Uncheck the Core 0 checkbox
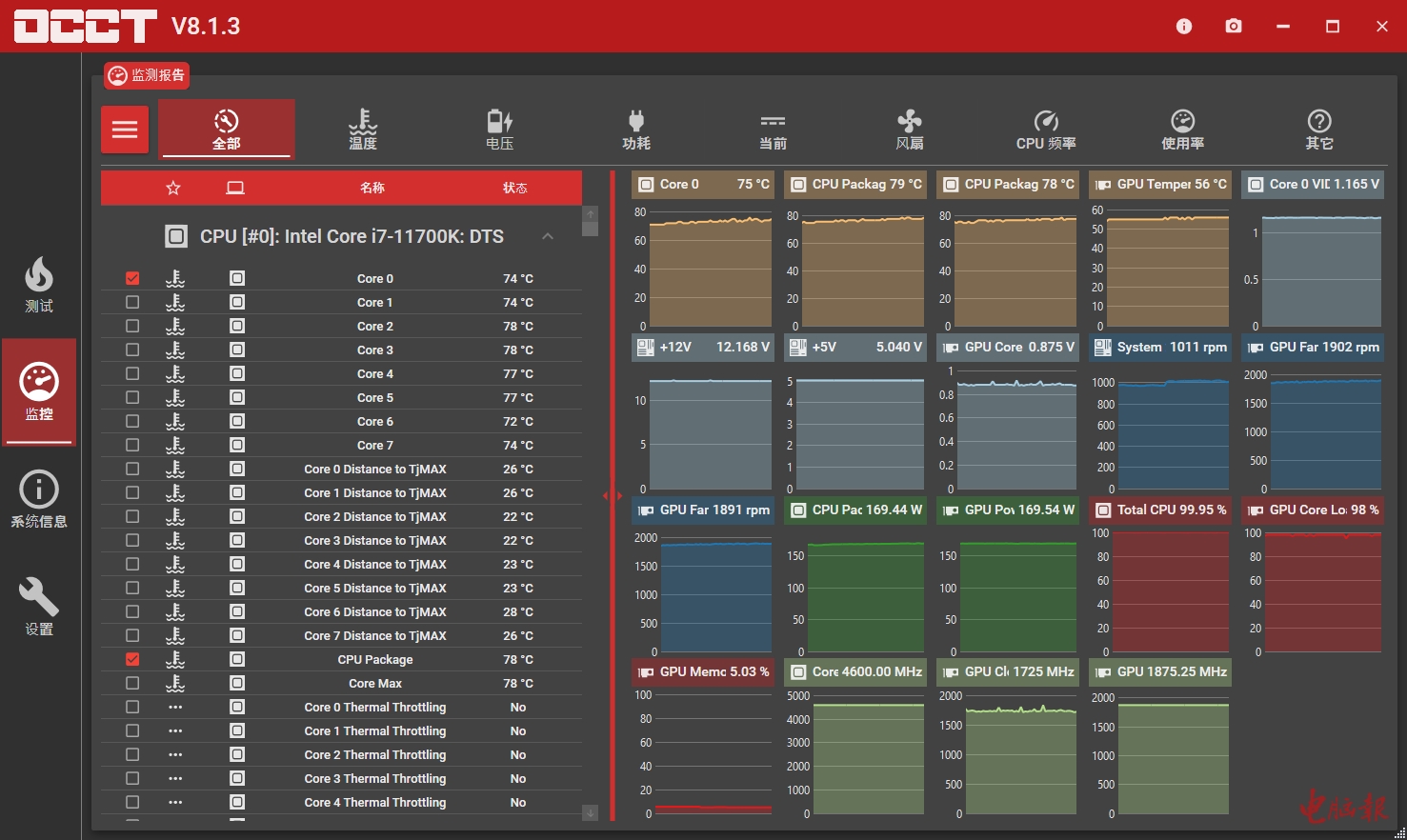The height and width of the screenshot is (840, 1407). tap(132, 278)
